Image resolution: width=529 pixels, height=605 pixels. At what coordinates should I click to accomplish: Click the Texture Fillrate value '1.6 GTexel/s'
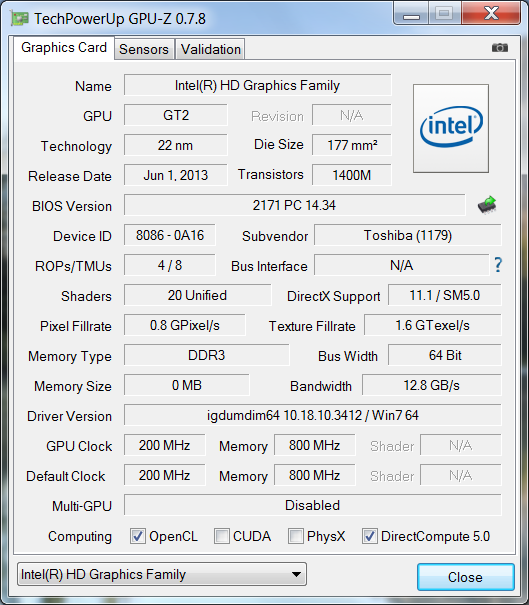(433, 326)
